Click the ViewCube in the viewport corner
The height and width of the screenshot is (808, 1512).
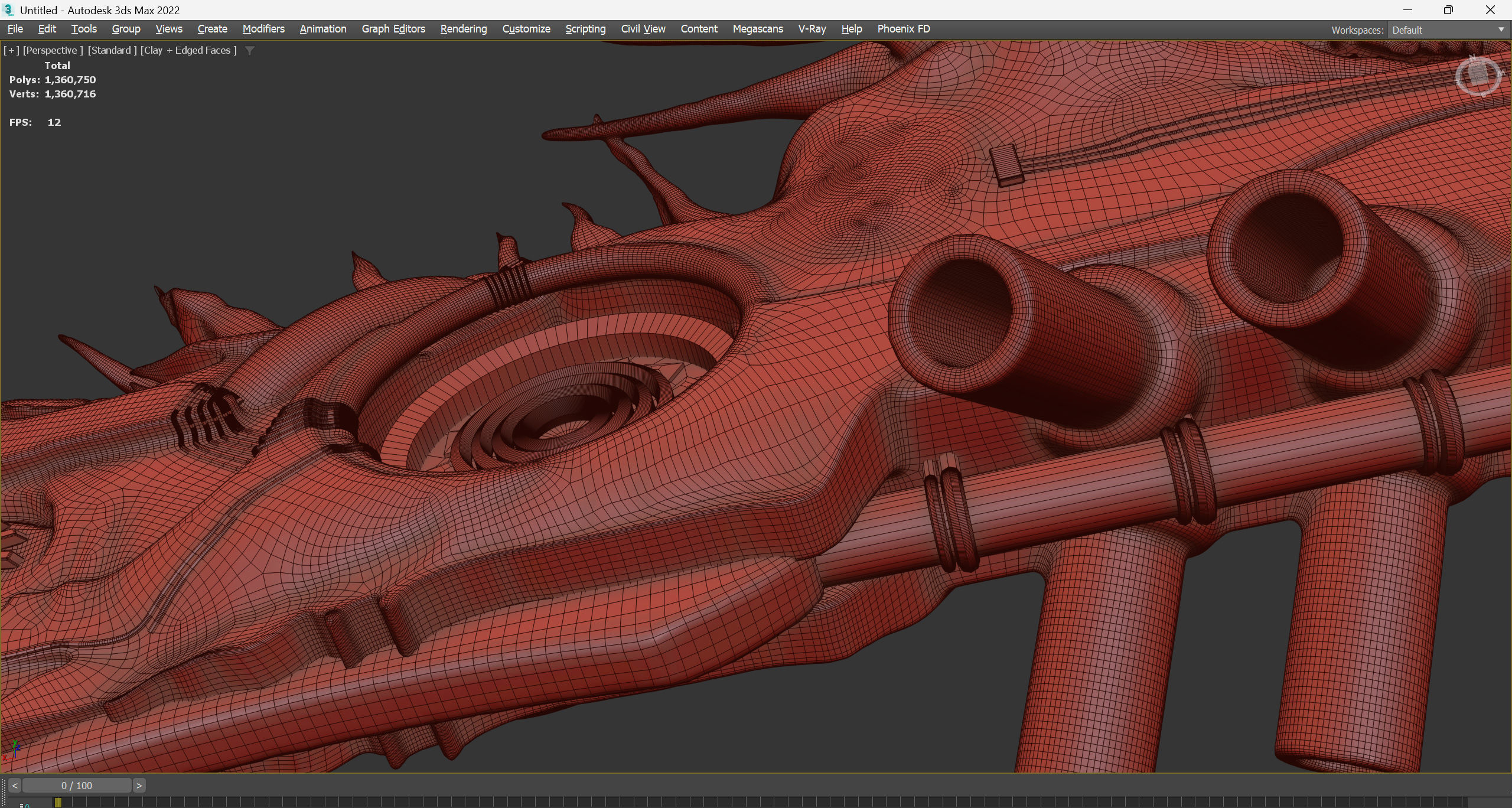[1478, 75]
